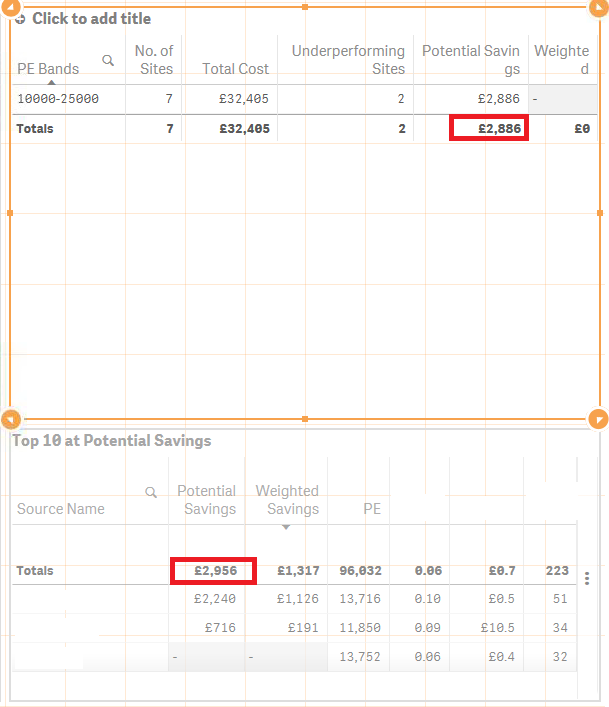Click Potential Savings header in top table
This screenshot has height=707, width=609.
tap(471, 60)
